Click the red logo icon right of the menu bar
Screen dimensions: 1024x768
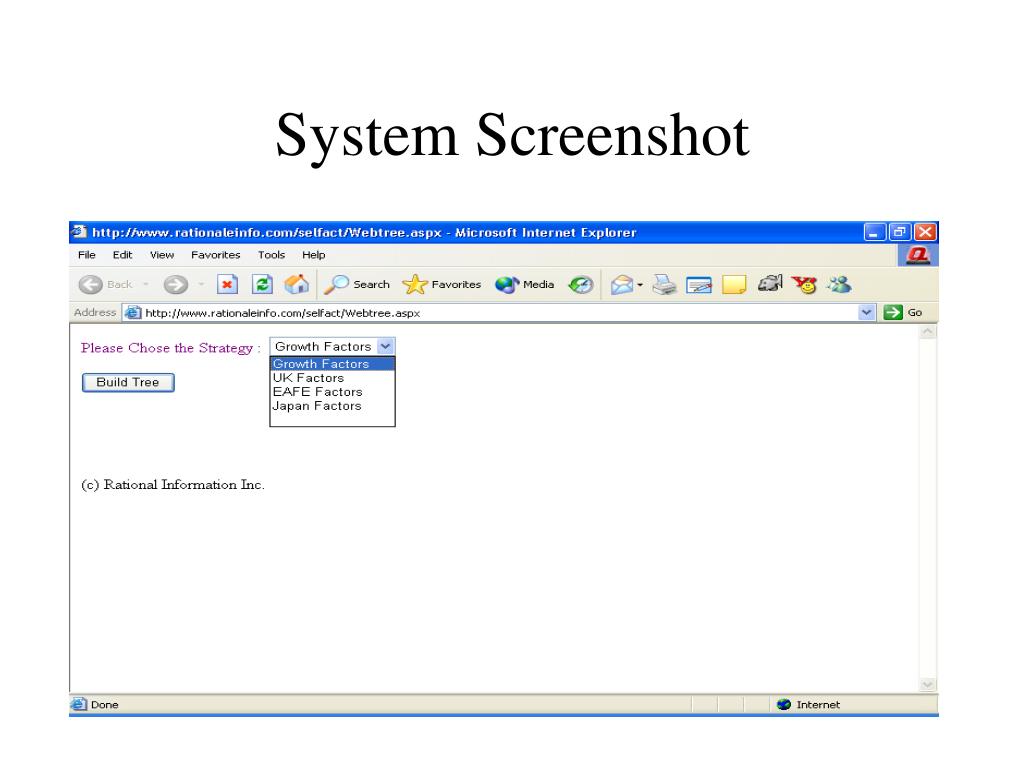coord(918,255)
